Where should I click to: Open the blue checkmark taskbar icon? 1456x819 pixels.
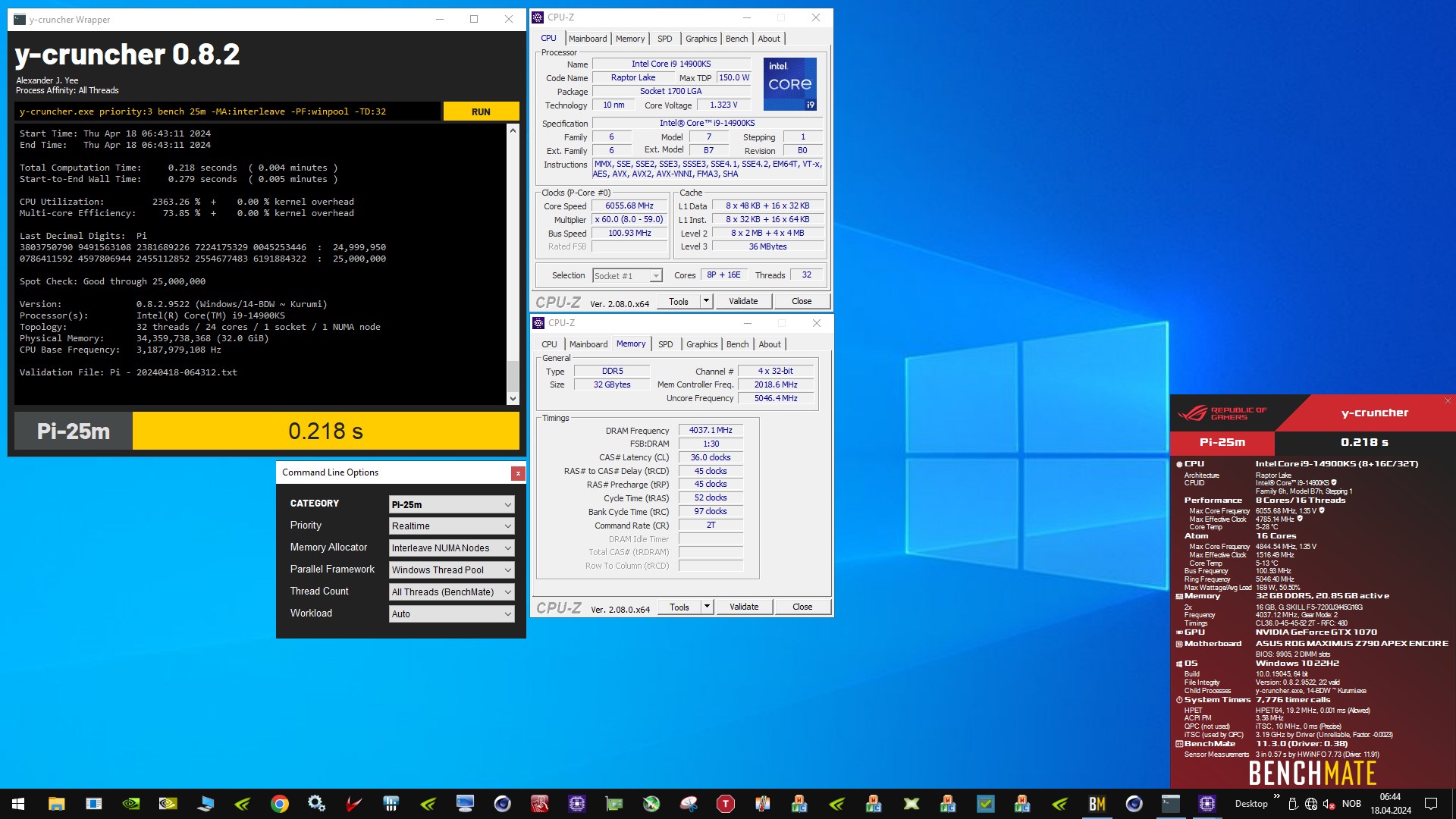(x=986, y=804)
